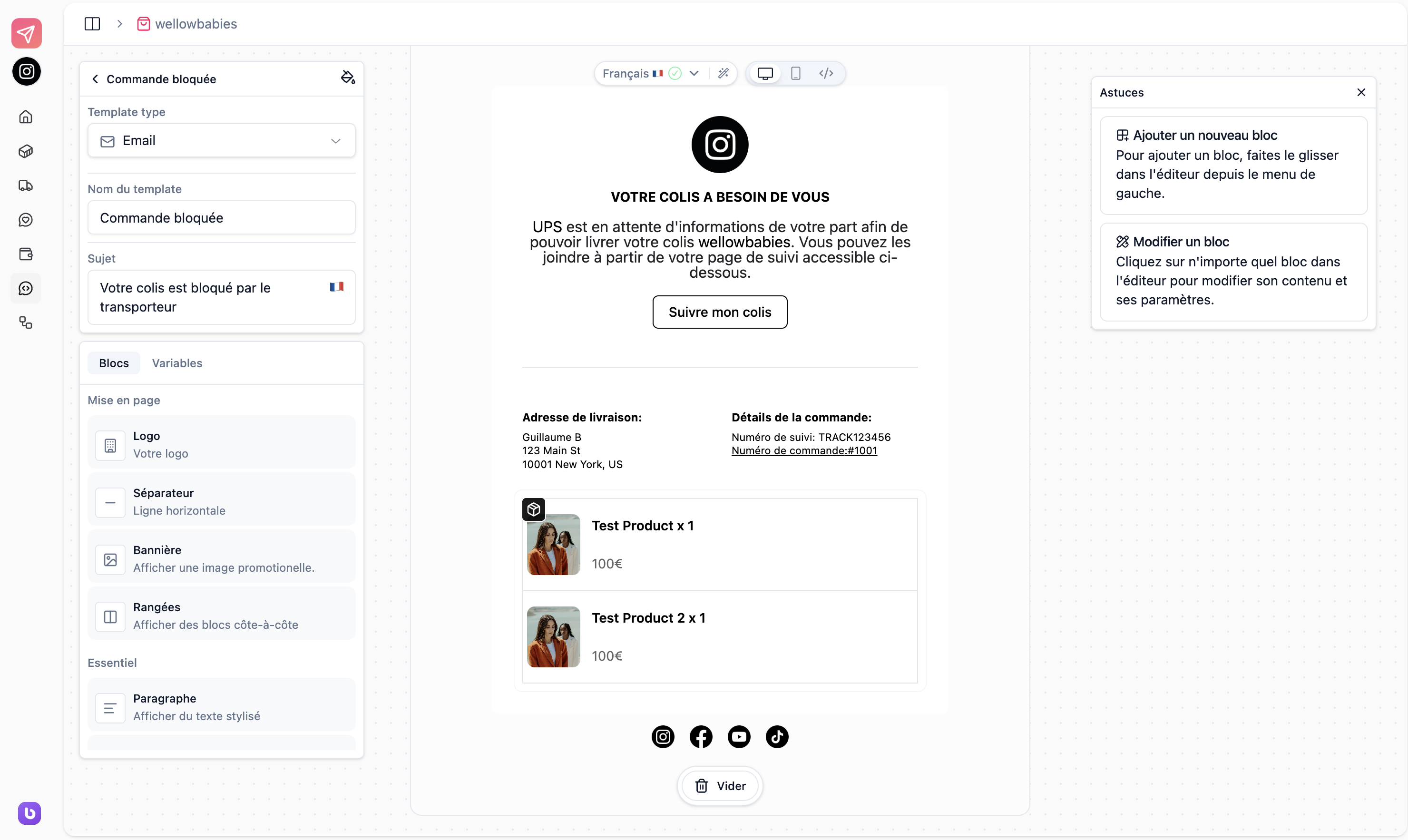This screenshot has width=1408, height=840.
Task: Open the flows icon at sidebar bottom
Action: 26,322
